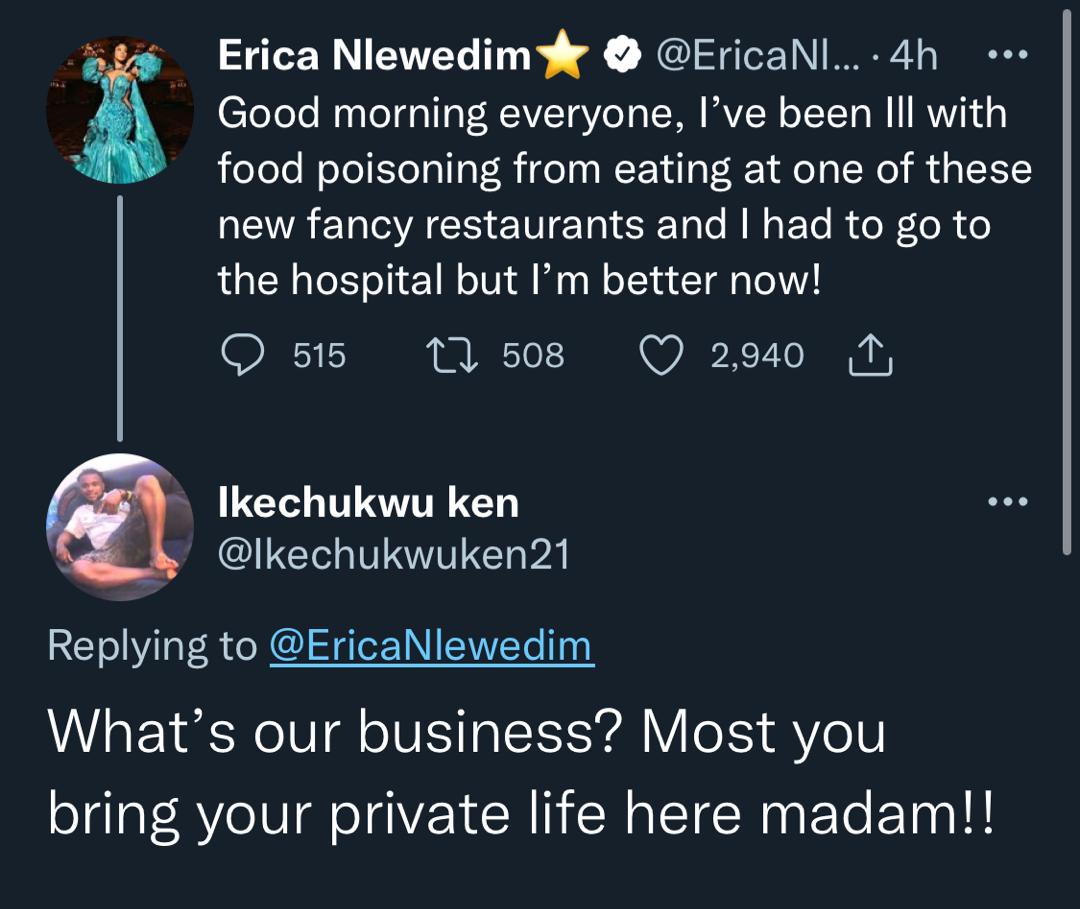
Task: Open more options on Erica's tweet
Action: point(1008,54)
